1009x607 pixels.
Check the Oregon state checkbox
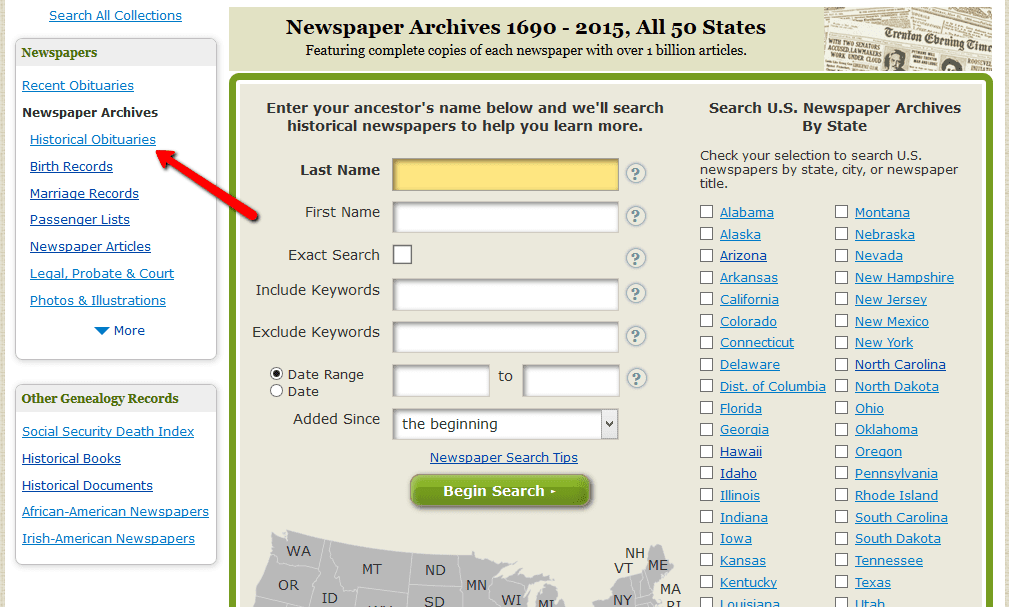point(842,451)
